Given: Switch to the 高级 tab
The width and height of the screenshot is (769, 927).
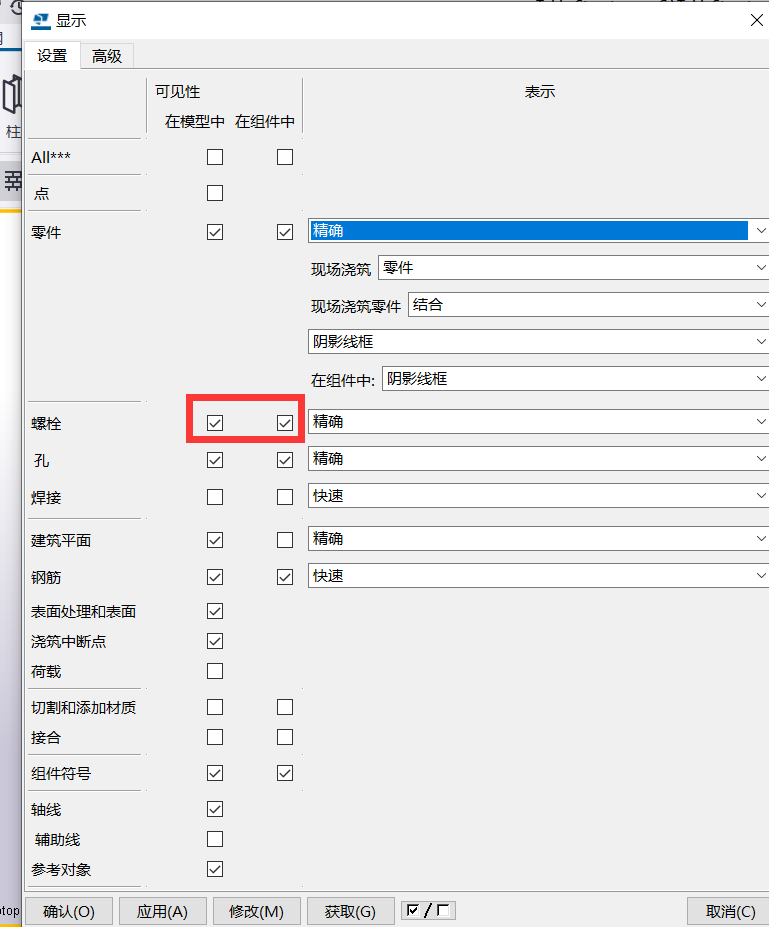Looking at the screenshot, I should [107, 56].
